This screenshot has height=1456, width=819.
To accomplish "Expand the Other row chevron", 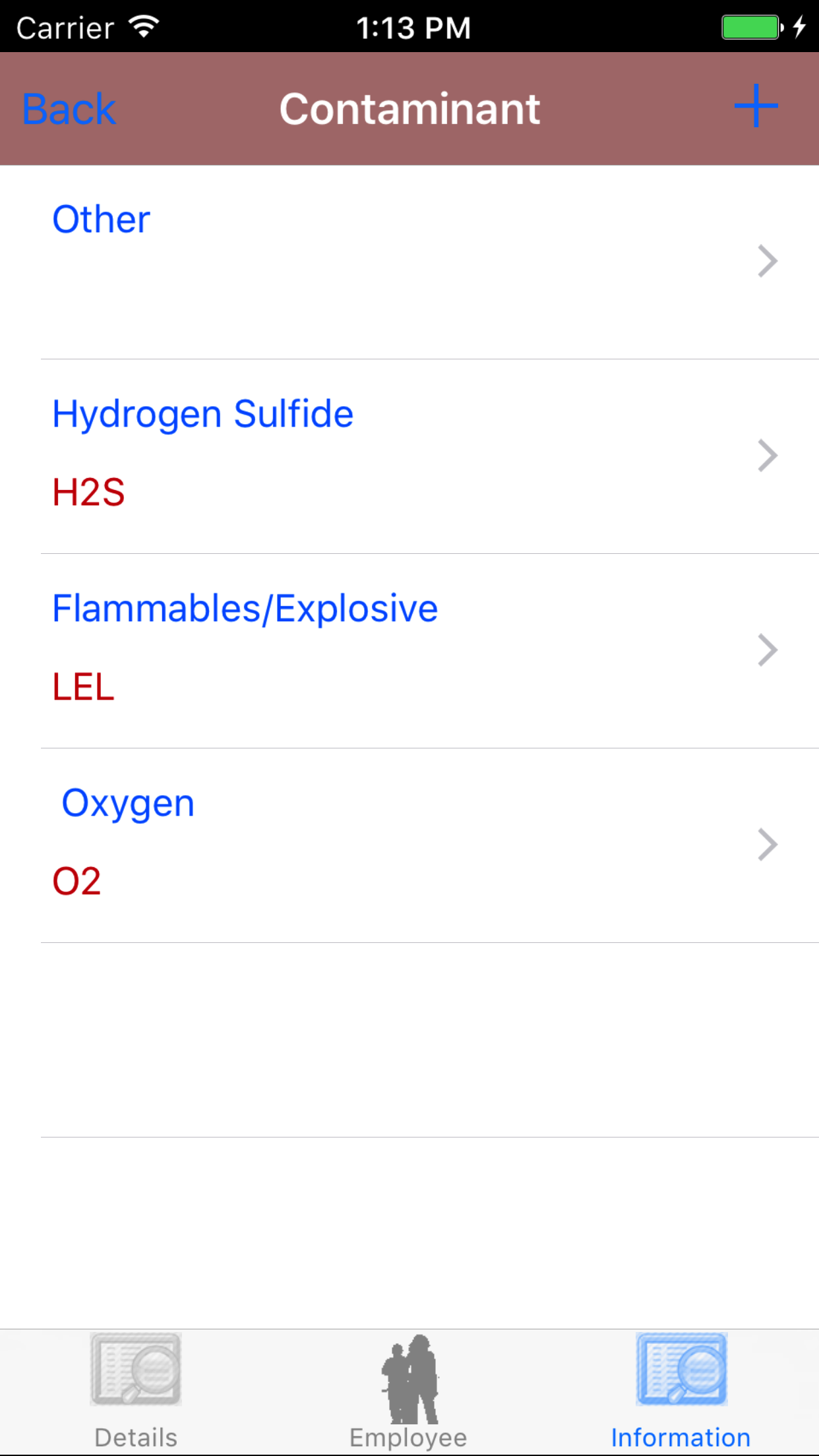I will (x=767, y=261).
